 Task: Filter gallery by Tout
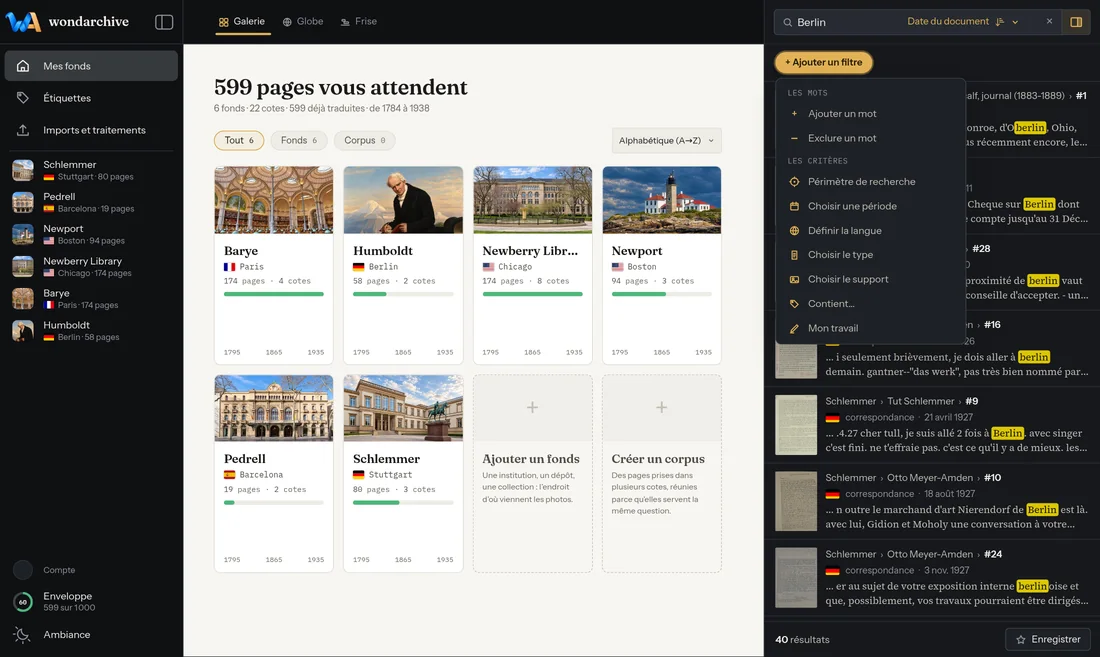pyautogui.click(x=239, y=140)
